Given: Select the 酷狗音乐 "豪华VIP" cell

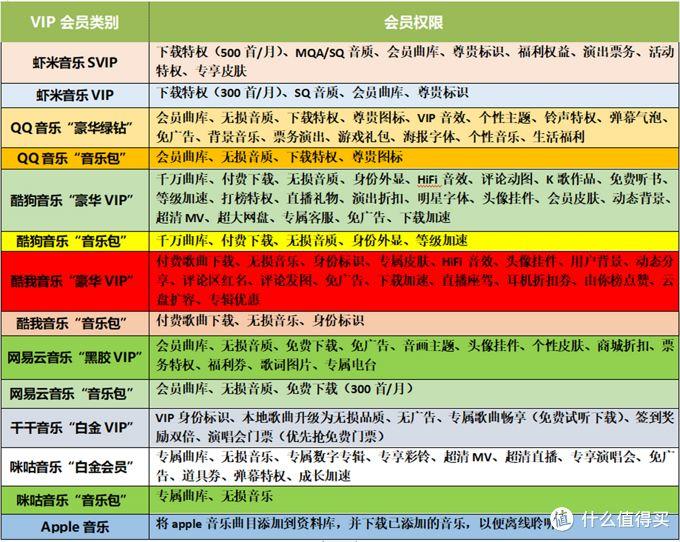Looking at the screenshot, I should click(x=75, y=200).
